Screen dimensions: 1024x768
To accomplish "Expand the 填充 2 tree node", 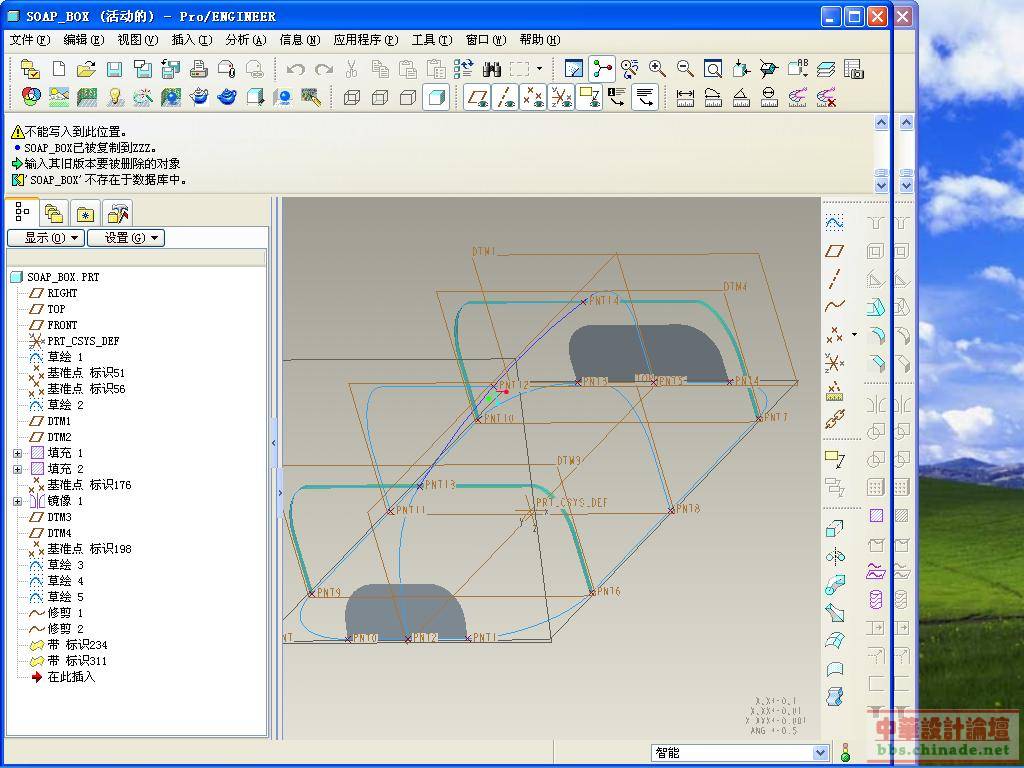I will click(x=18, y=469).
